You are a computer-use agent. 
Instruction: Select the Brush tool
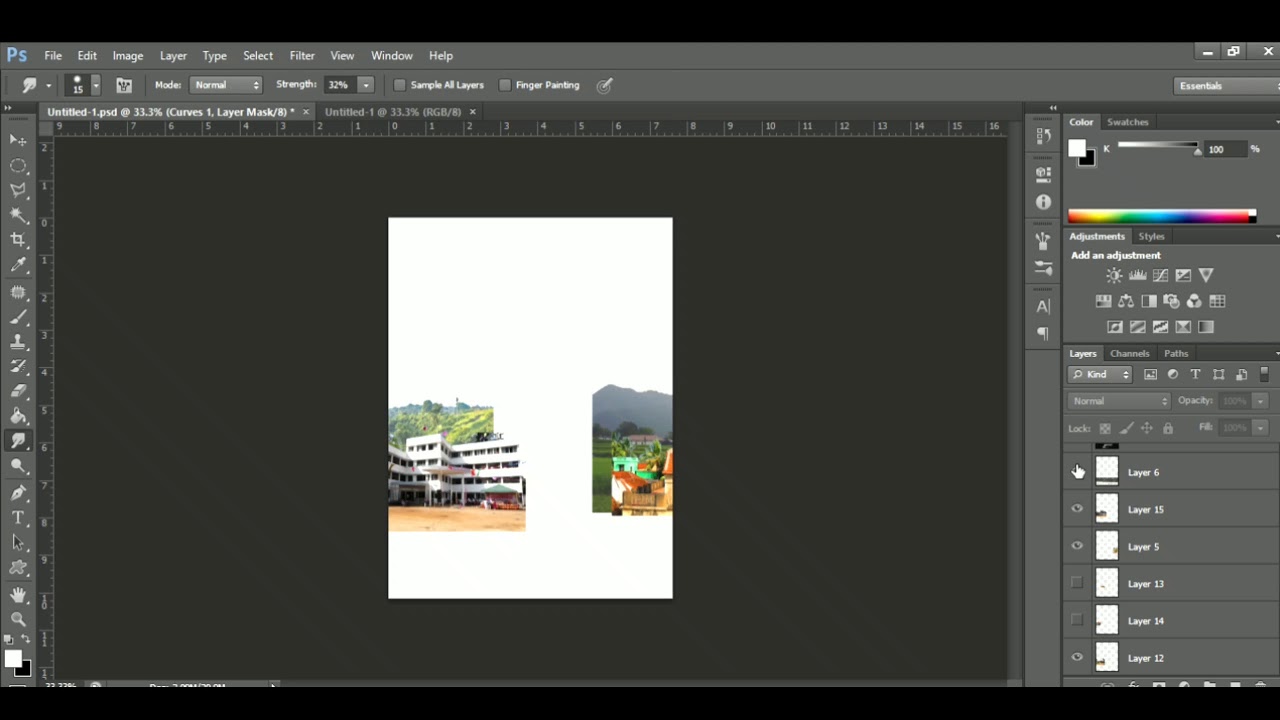18,317
